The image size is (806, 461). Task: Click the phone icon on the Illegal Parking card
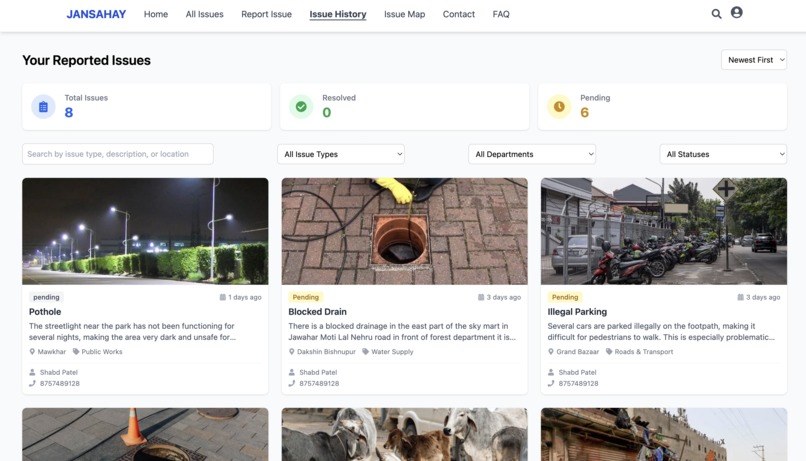pyautogui.click(x=551, y=384)
